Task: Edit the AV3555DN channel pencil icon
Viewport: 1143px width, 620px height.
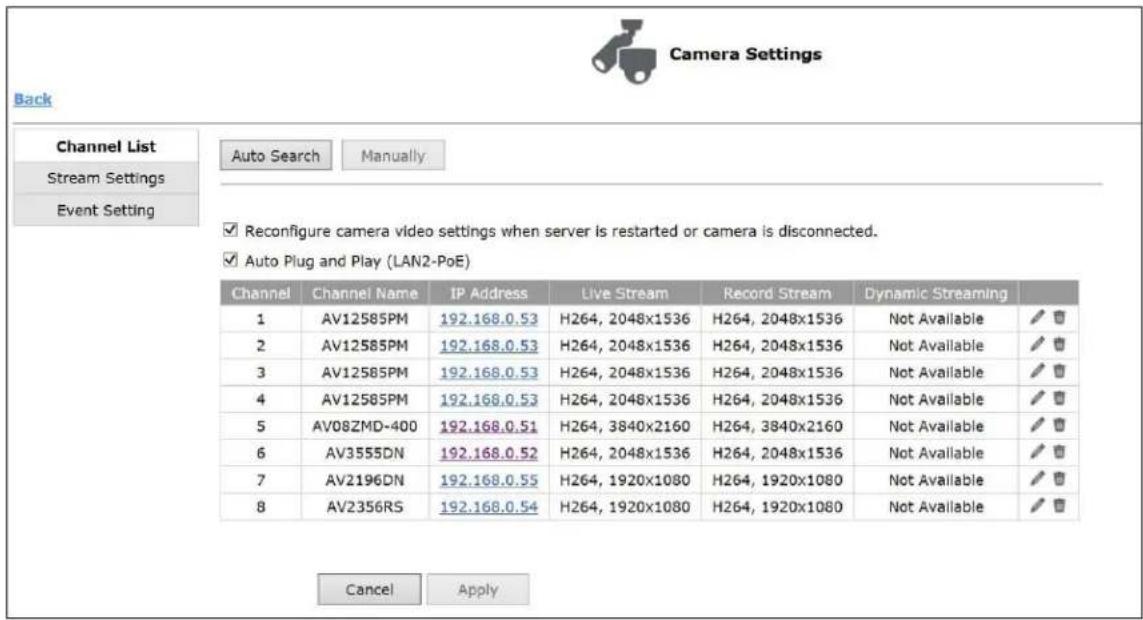Action: click(x=1037, y=452)
